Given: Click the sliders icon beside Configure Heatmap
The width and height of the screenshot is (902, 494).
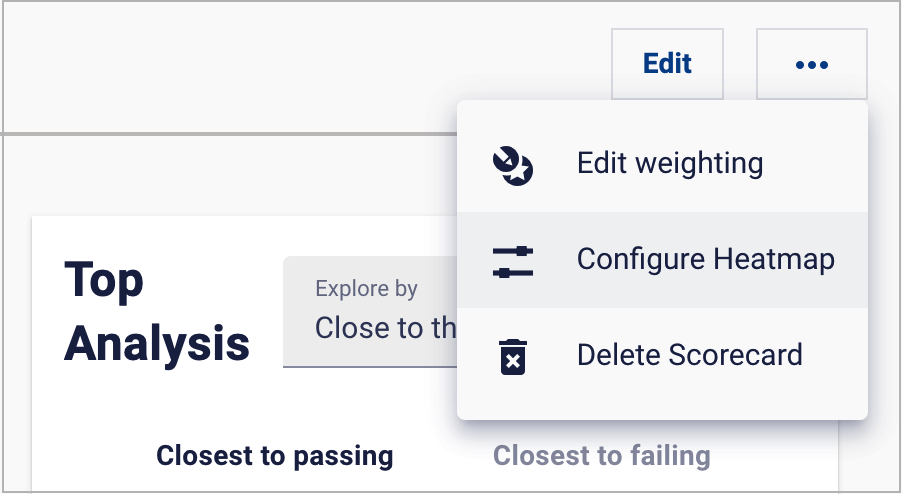Looking at the screenshot, I should [x=513, y=262].
